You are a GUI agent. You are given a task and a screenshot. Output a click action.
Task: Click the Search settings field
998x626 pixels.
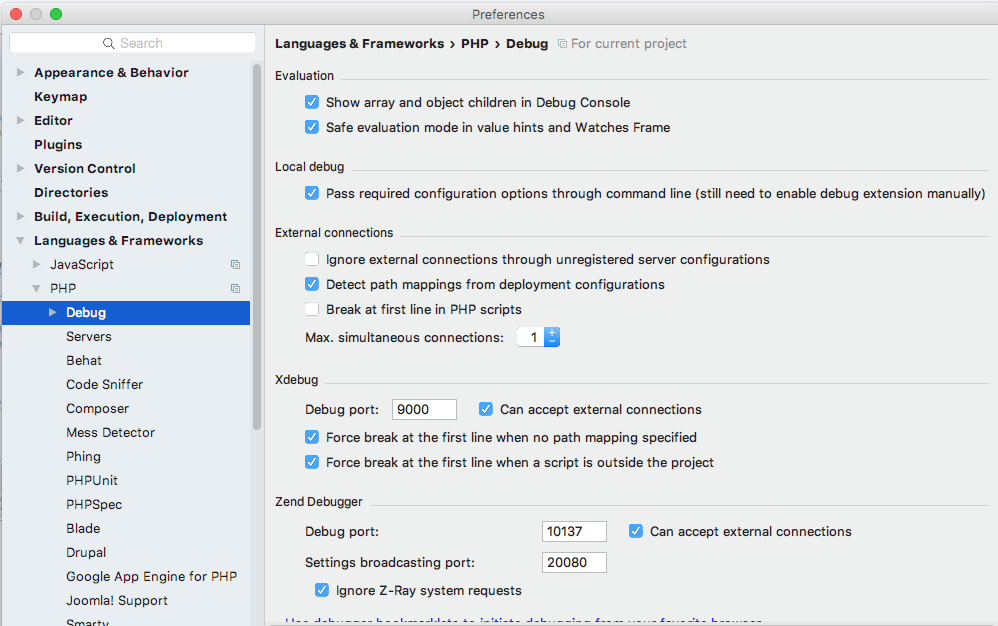coord(132,43)
